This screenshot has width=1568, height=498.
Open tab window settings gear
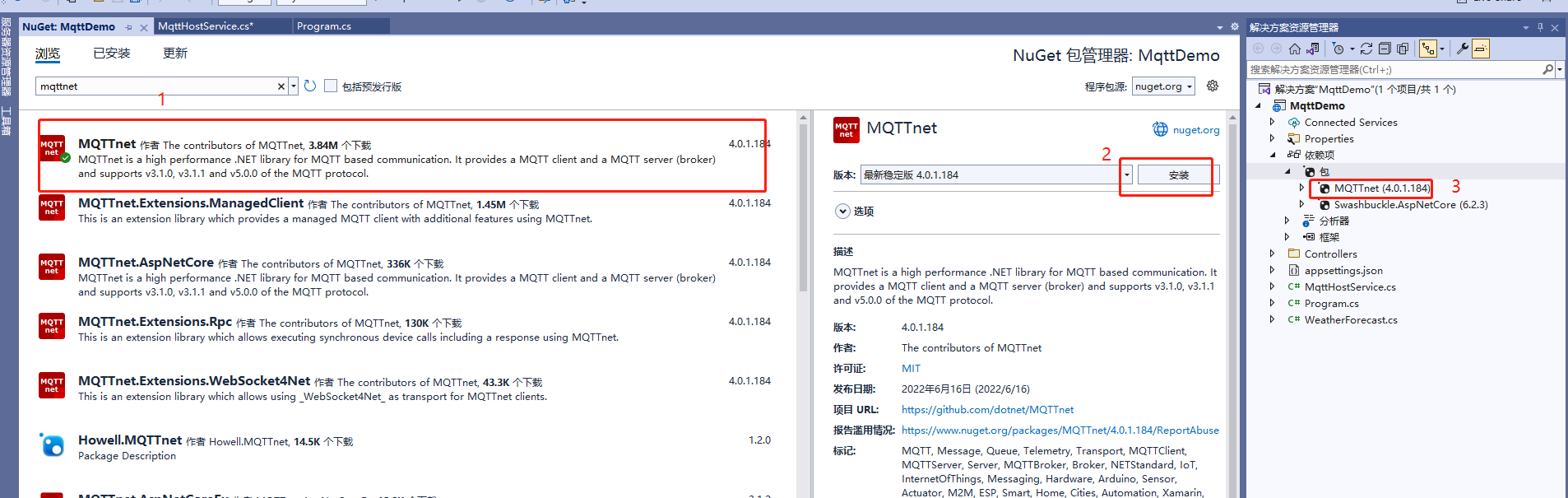[1234, 26]
